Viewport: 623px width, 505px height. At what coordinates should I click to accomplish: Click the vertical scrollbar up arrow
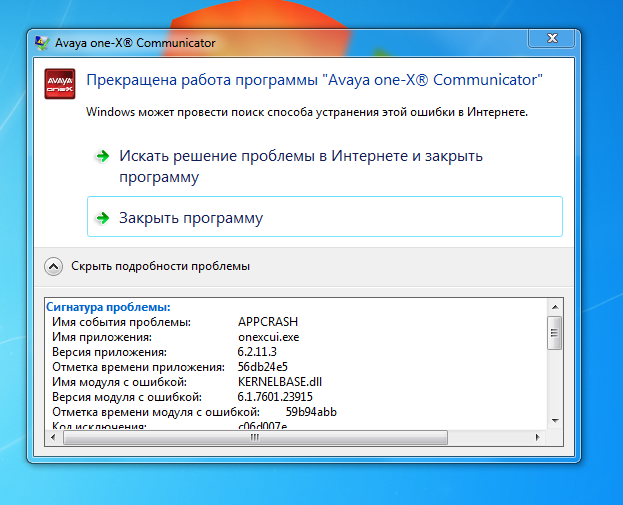[555, 307]
